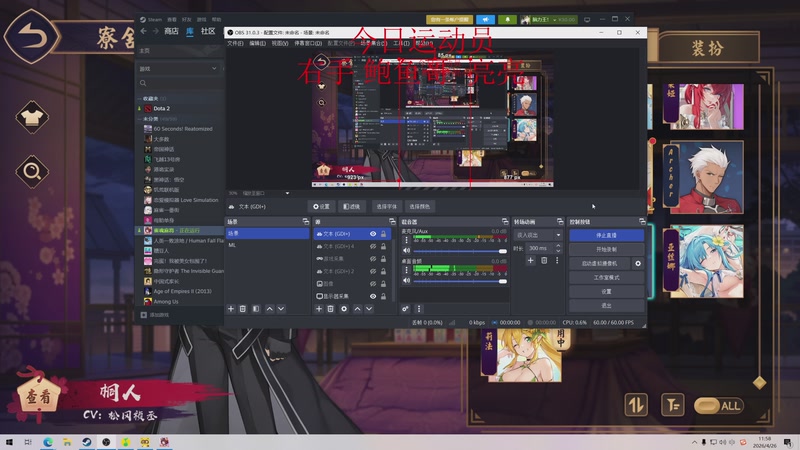Image resolution: width=800 pixels, height=450 pixels.
Task: Adjust 桌面音频 volume slider
Action: tap(460, 281)
